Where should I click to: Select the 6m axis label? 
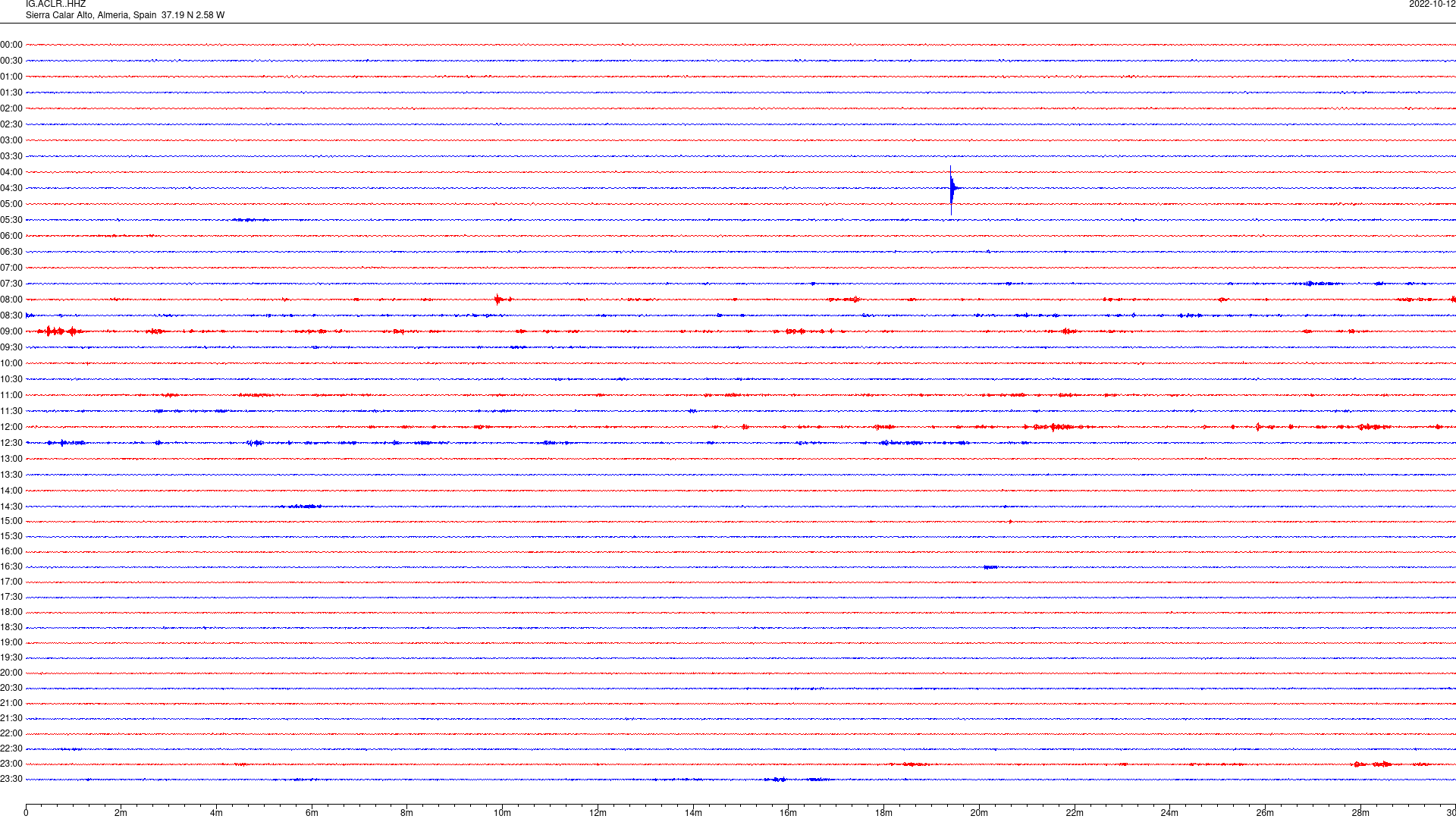(x=312, y=813)
